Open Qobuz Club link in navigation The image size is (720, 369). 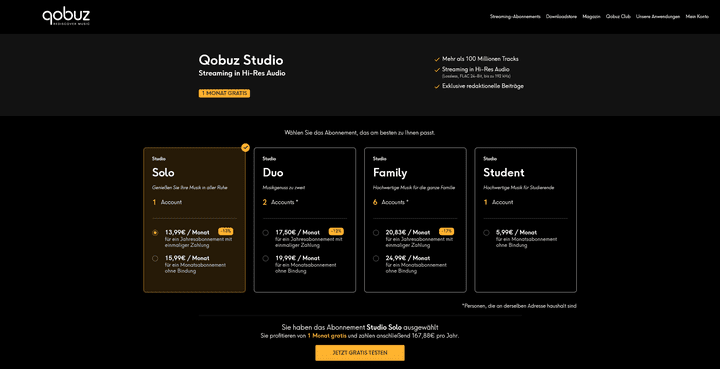[618, 17]
